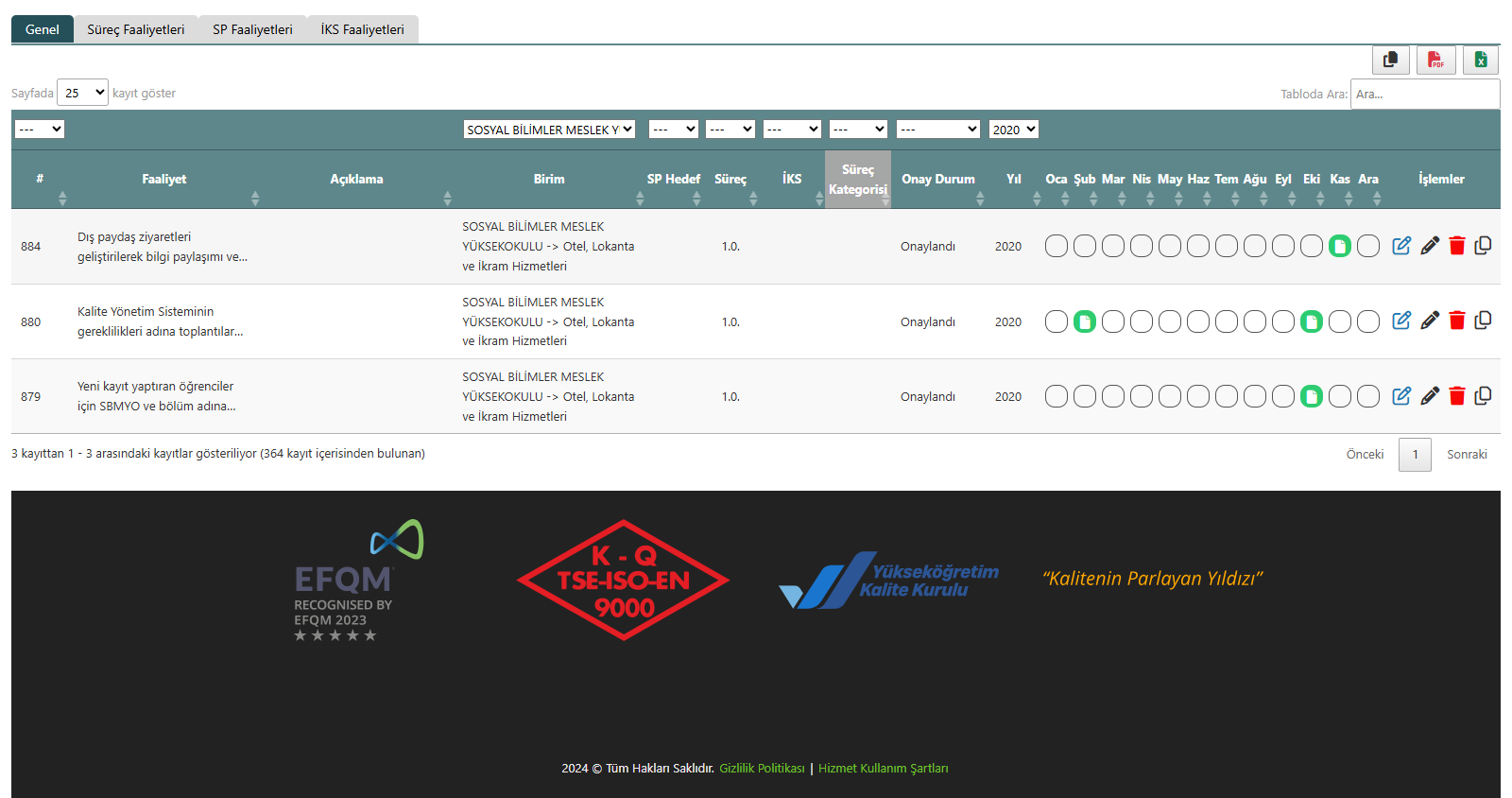Go to Sonraki page
This screenshot has width=1512, height=798.
[x=1467, y=455]
